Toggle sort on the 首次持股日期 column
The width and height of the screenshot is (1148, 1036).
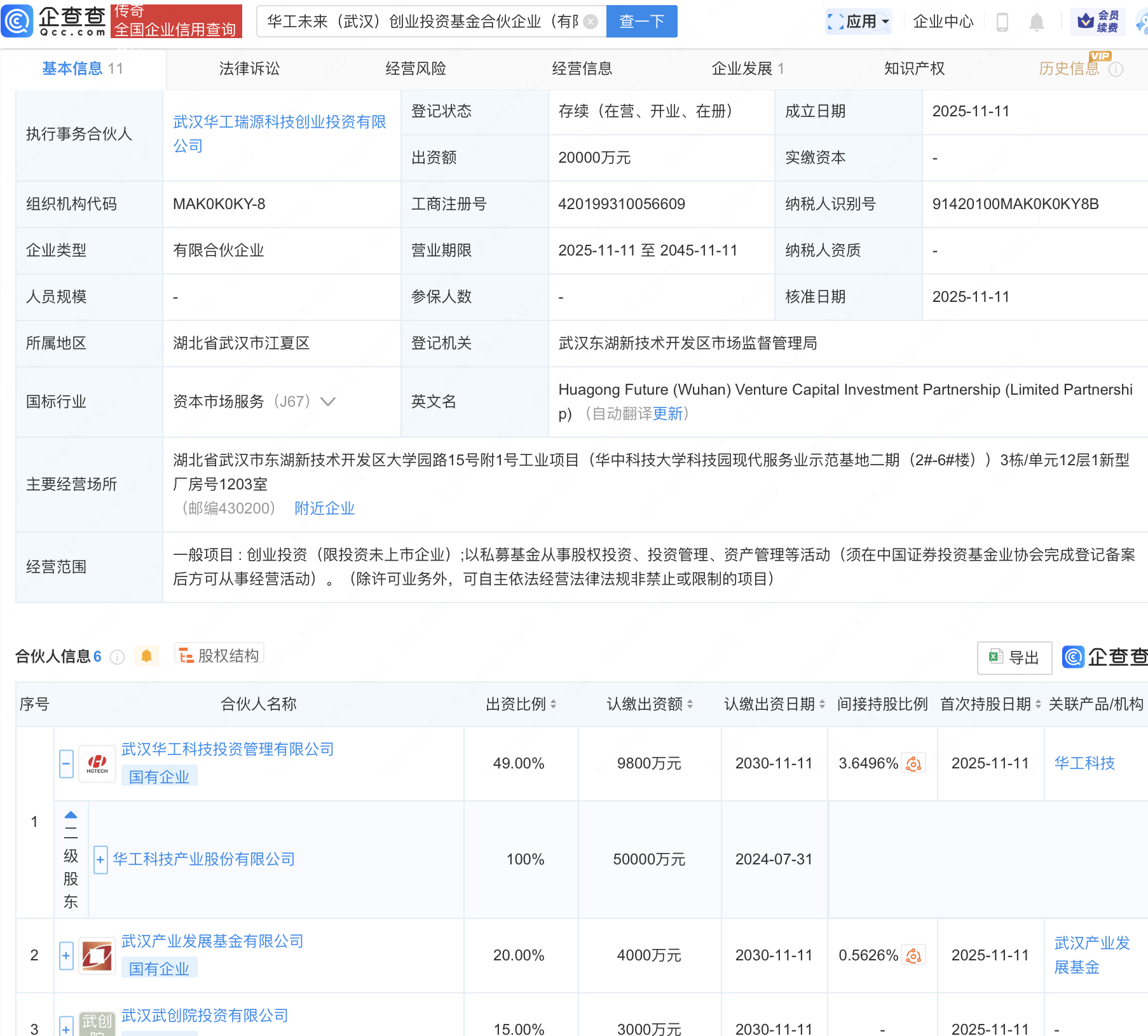pyautogui.click(x=1037, y=704)
